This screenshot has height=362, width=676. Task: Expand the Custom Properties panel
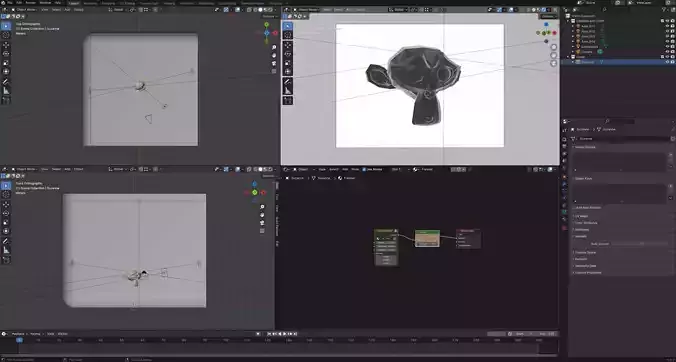[x=588, y=273]
